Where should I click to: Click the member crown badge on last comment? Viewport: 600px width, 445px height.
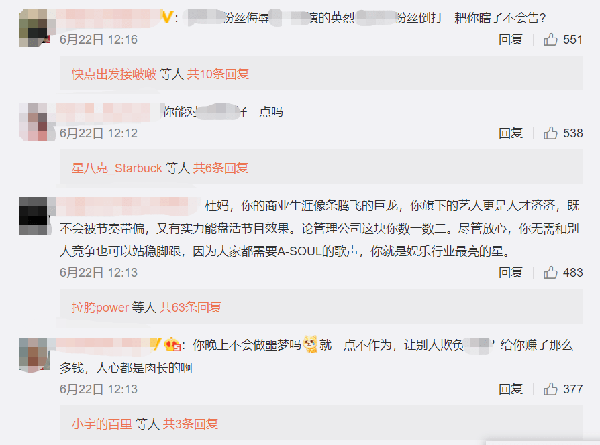point(173,345)
